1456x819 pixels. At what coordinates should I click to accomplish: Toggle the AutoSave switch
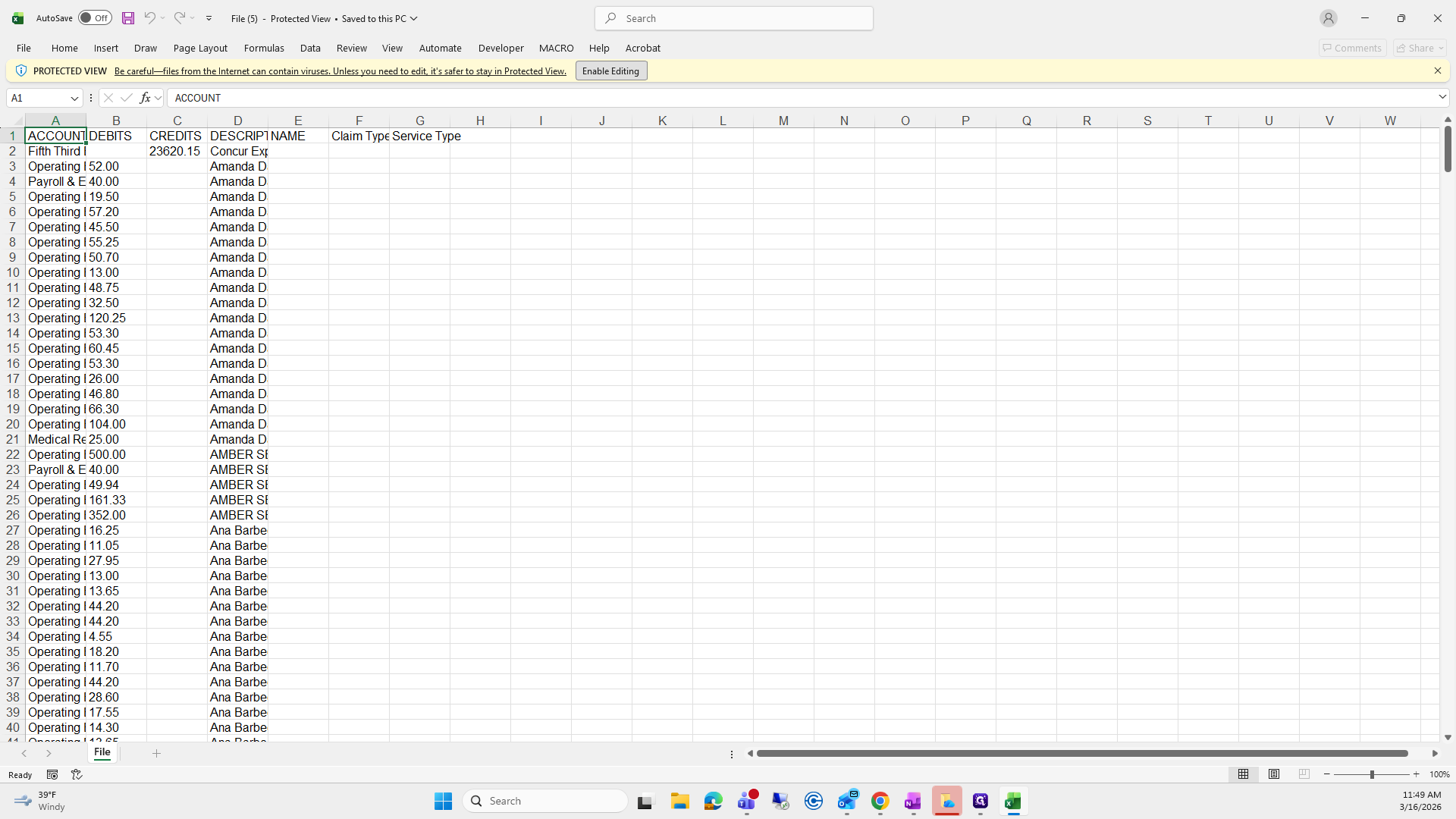pos(95,18)
